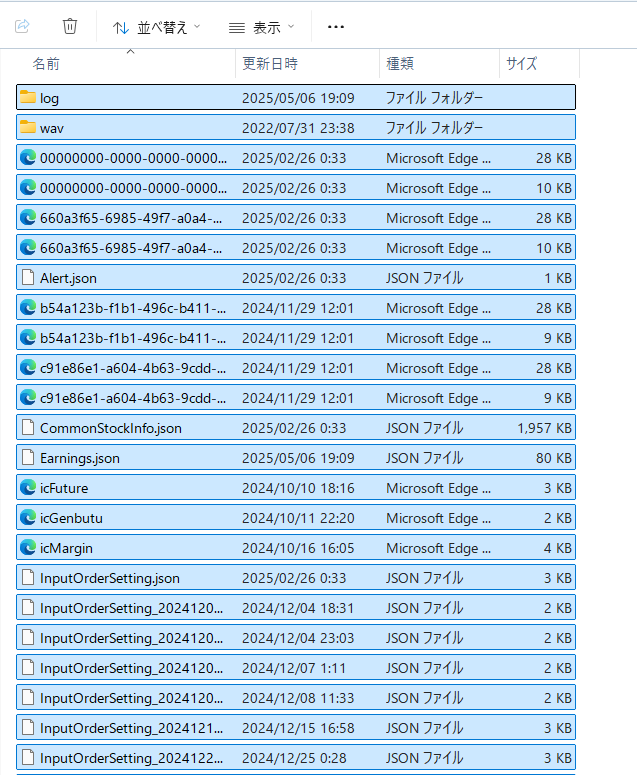Click Edge icon of b54a123b file sized 28 KB

tap(28, 308)
